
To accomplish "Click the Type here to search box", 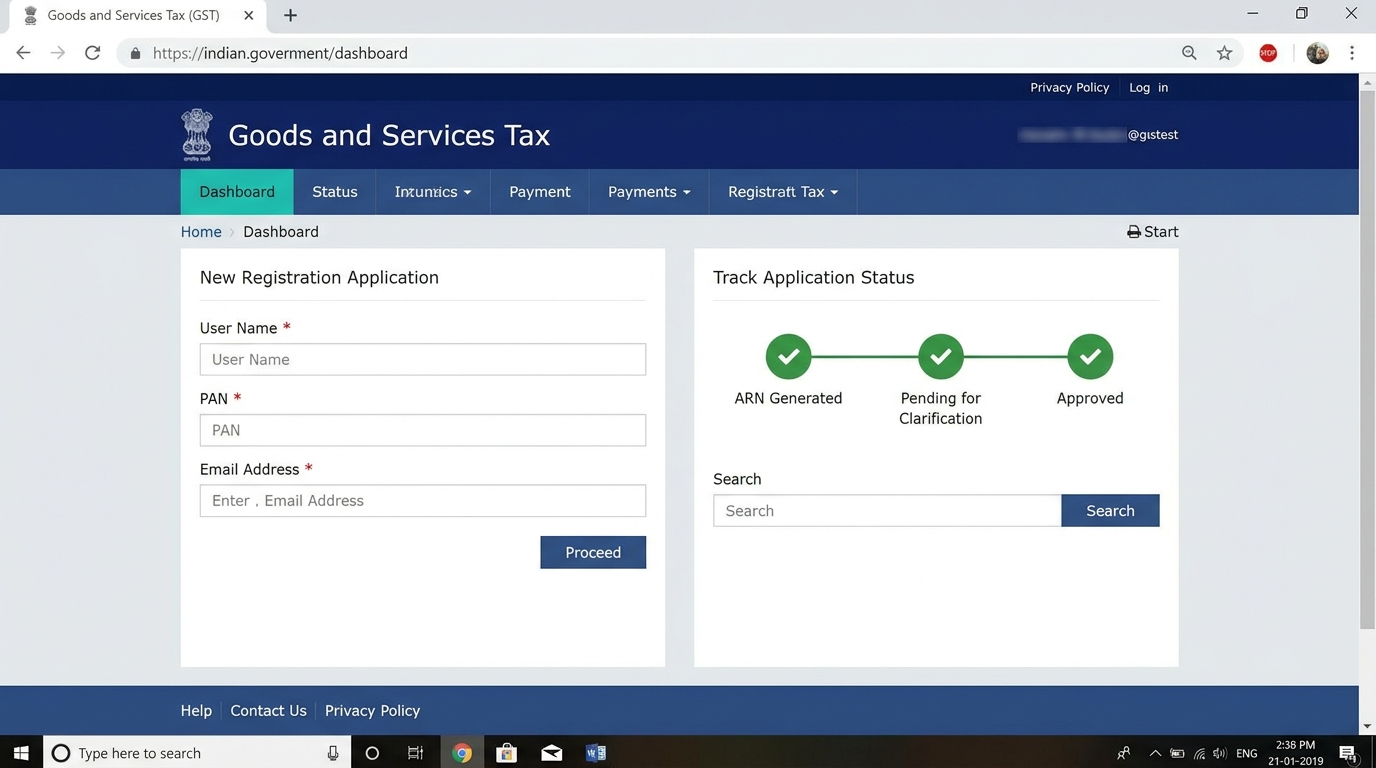I will point(195,753).
